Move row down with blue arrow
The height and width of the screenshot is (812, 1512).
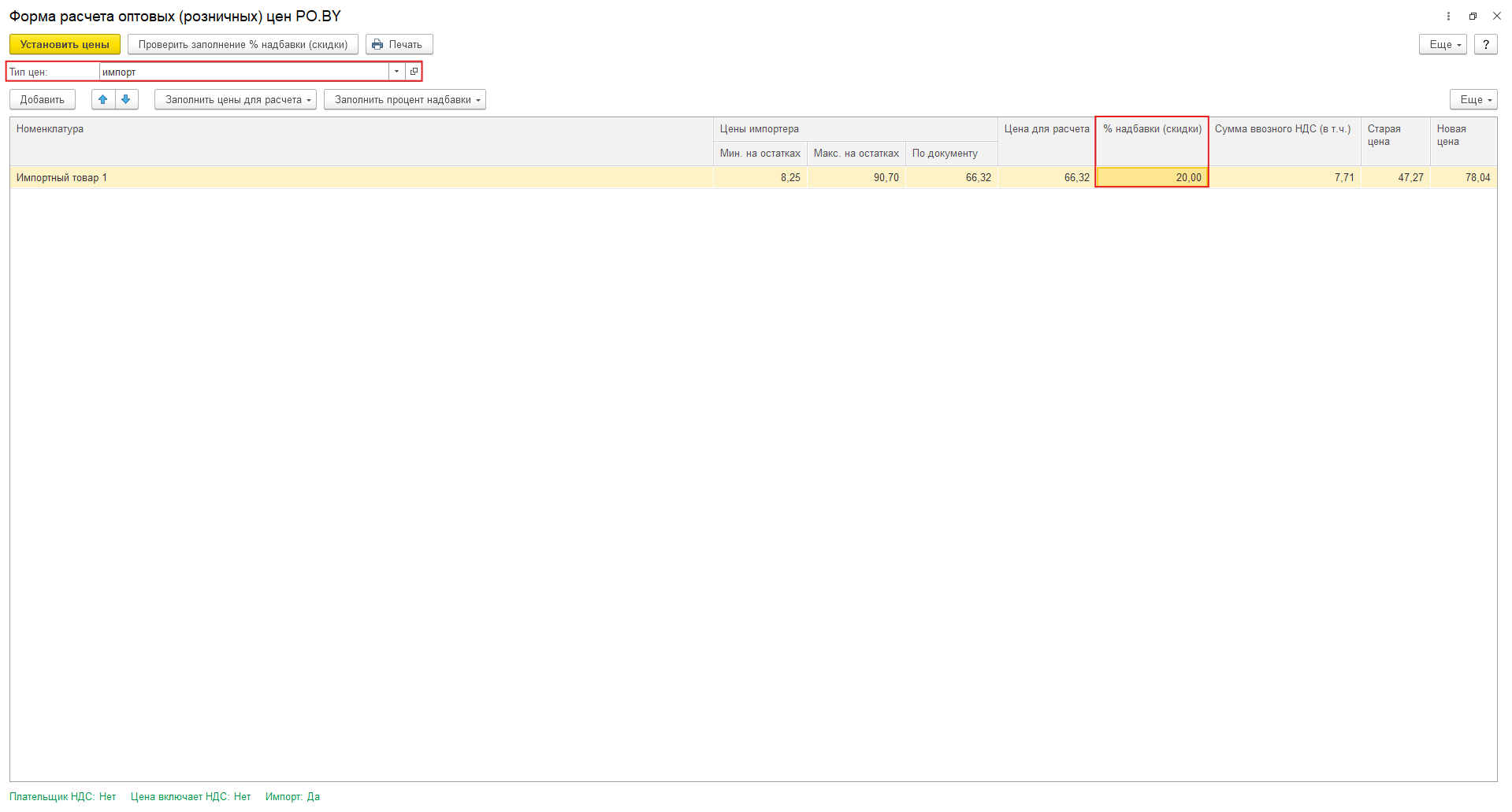pyautogui.click(x=126, y=99)
